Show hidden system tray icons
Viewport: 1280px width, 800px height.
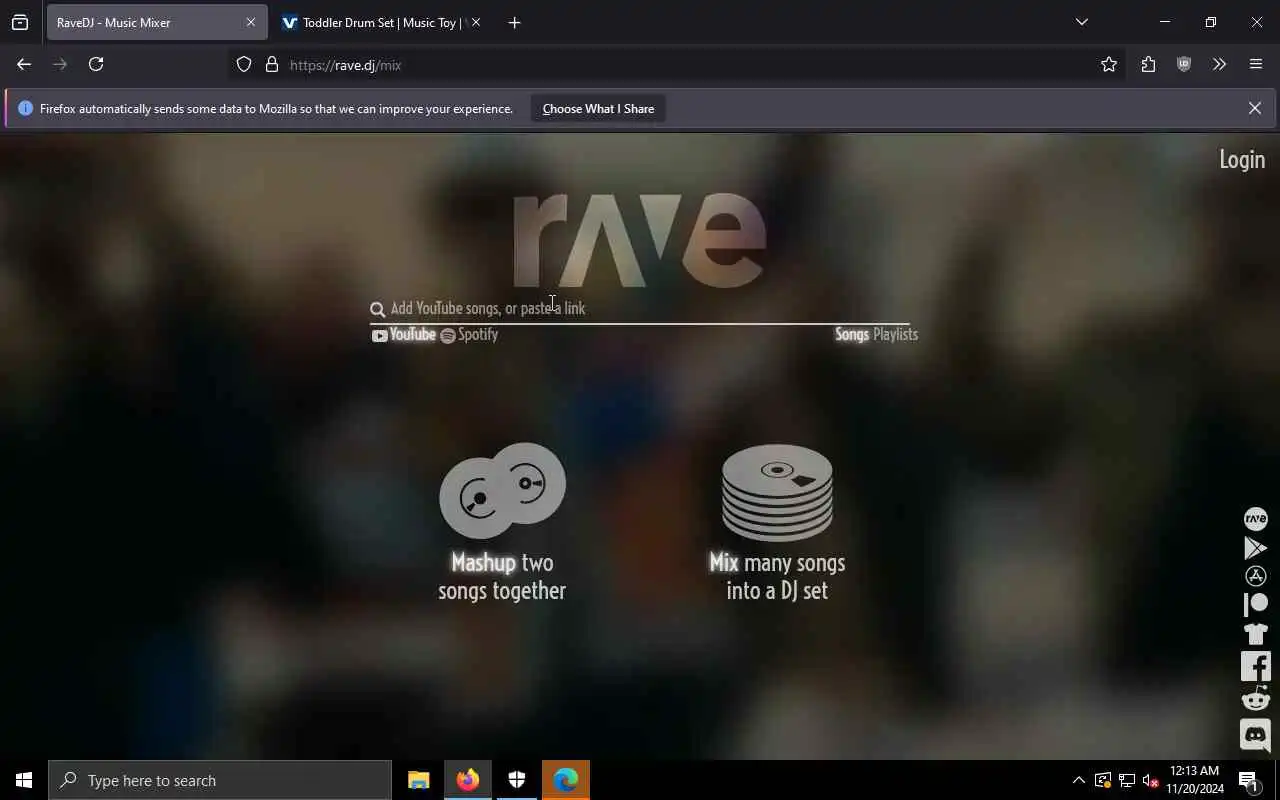[x=1078, y=780]
